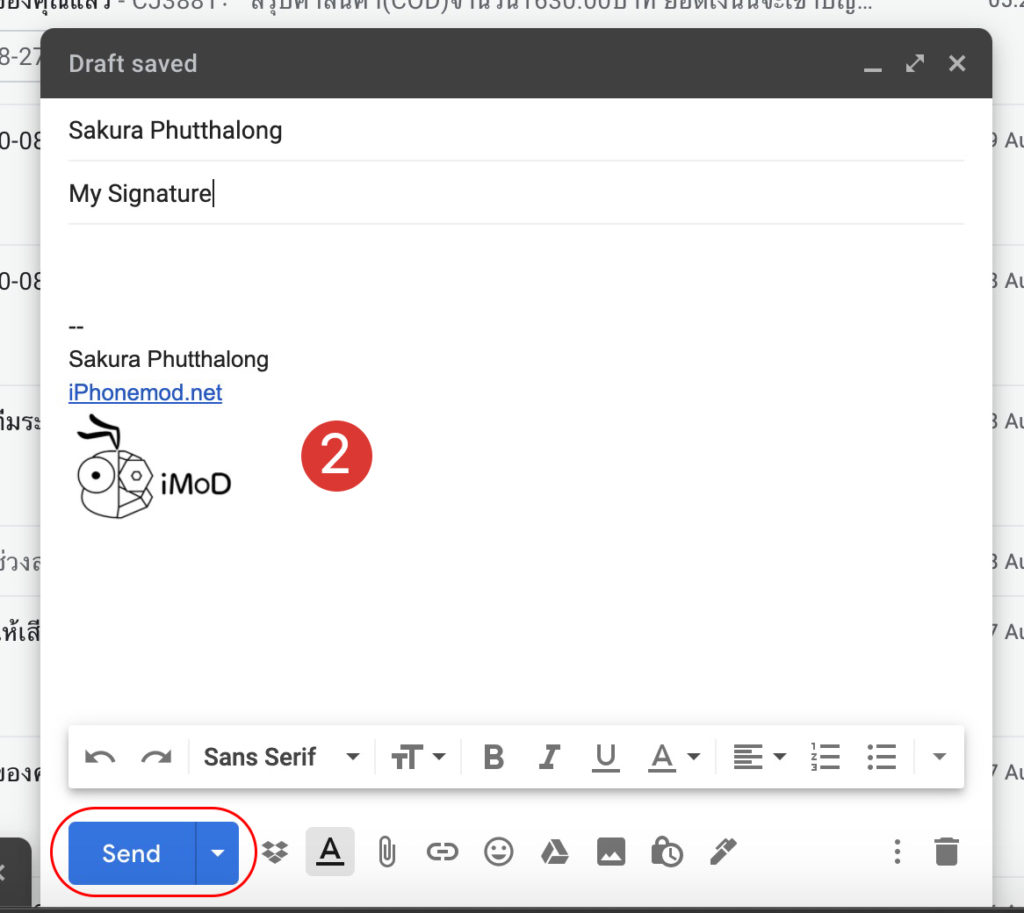Insert files using Google Drive icon
1024x913 pixels.
tap(554, 852)
